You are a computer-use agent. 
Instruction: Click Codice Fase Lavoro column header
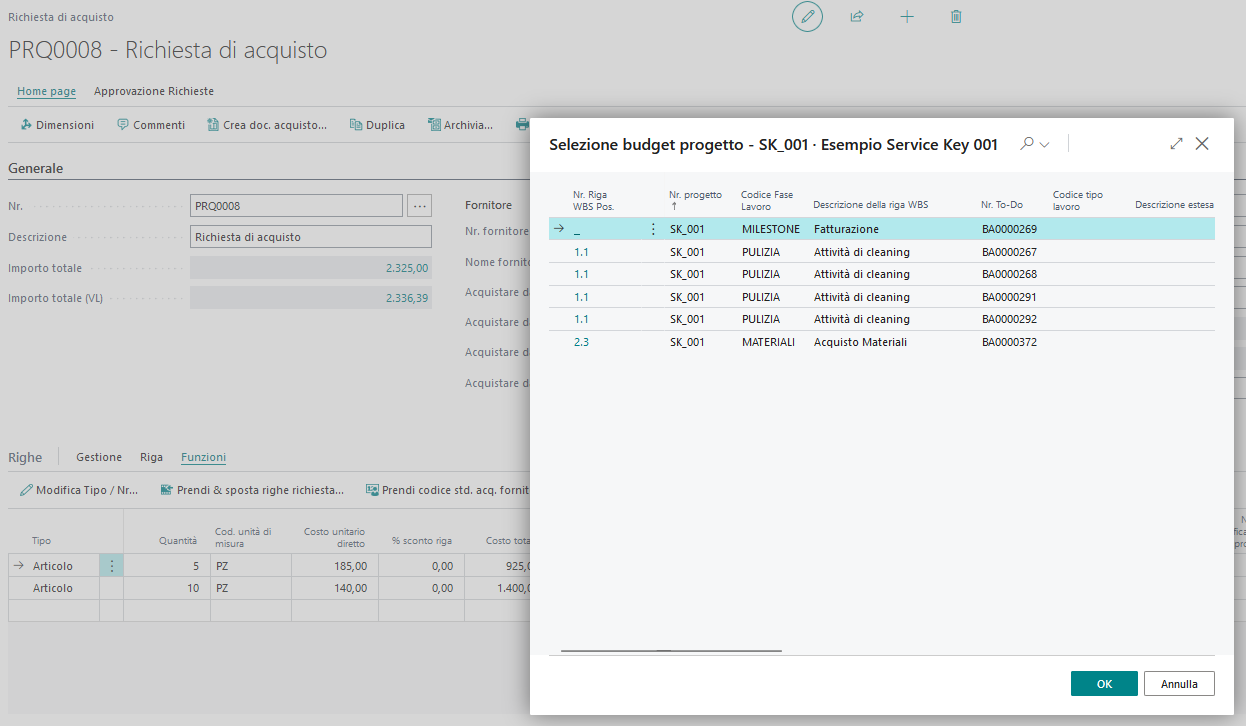(x=767, y=200)
